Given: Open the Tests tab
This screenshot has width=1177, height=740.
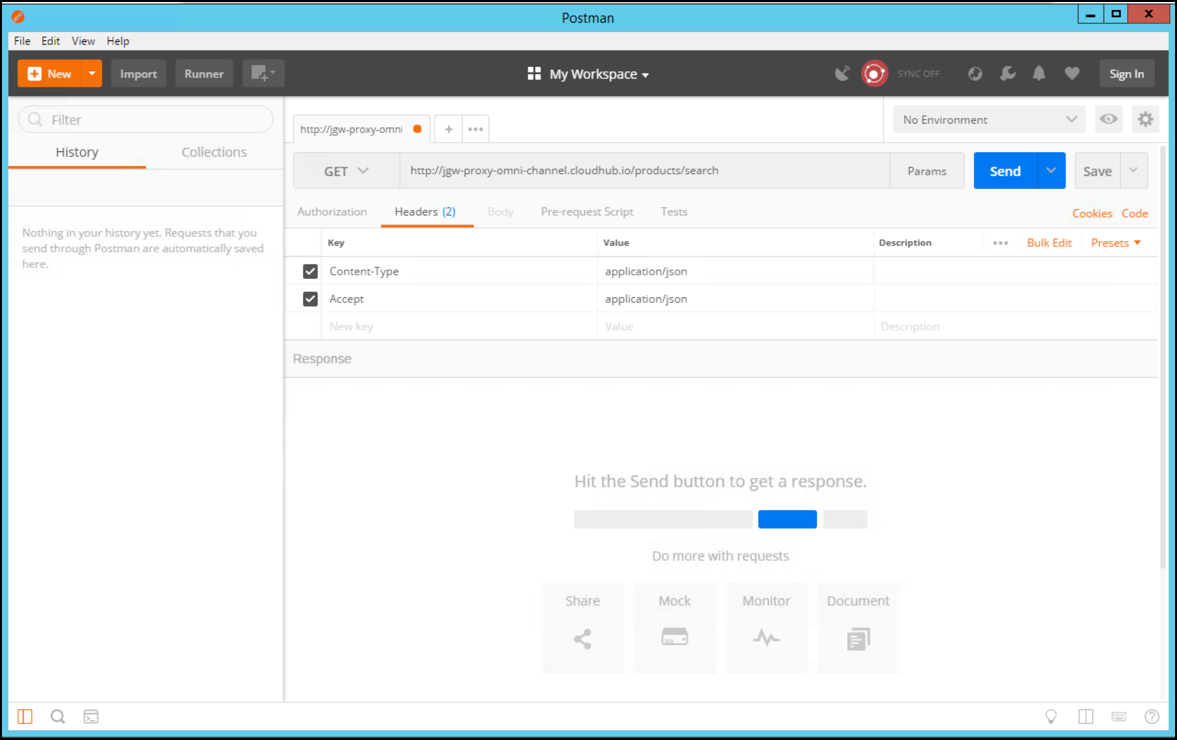Looking at the screenshot, I should coord(673,212).
